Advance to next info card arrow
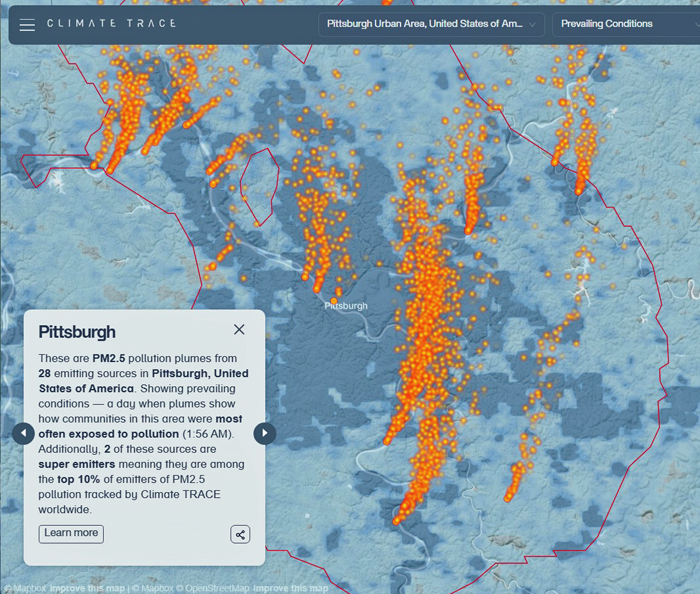 click(264, 433)
